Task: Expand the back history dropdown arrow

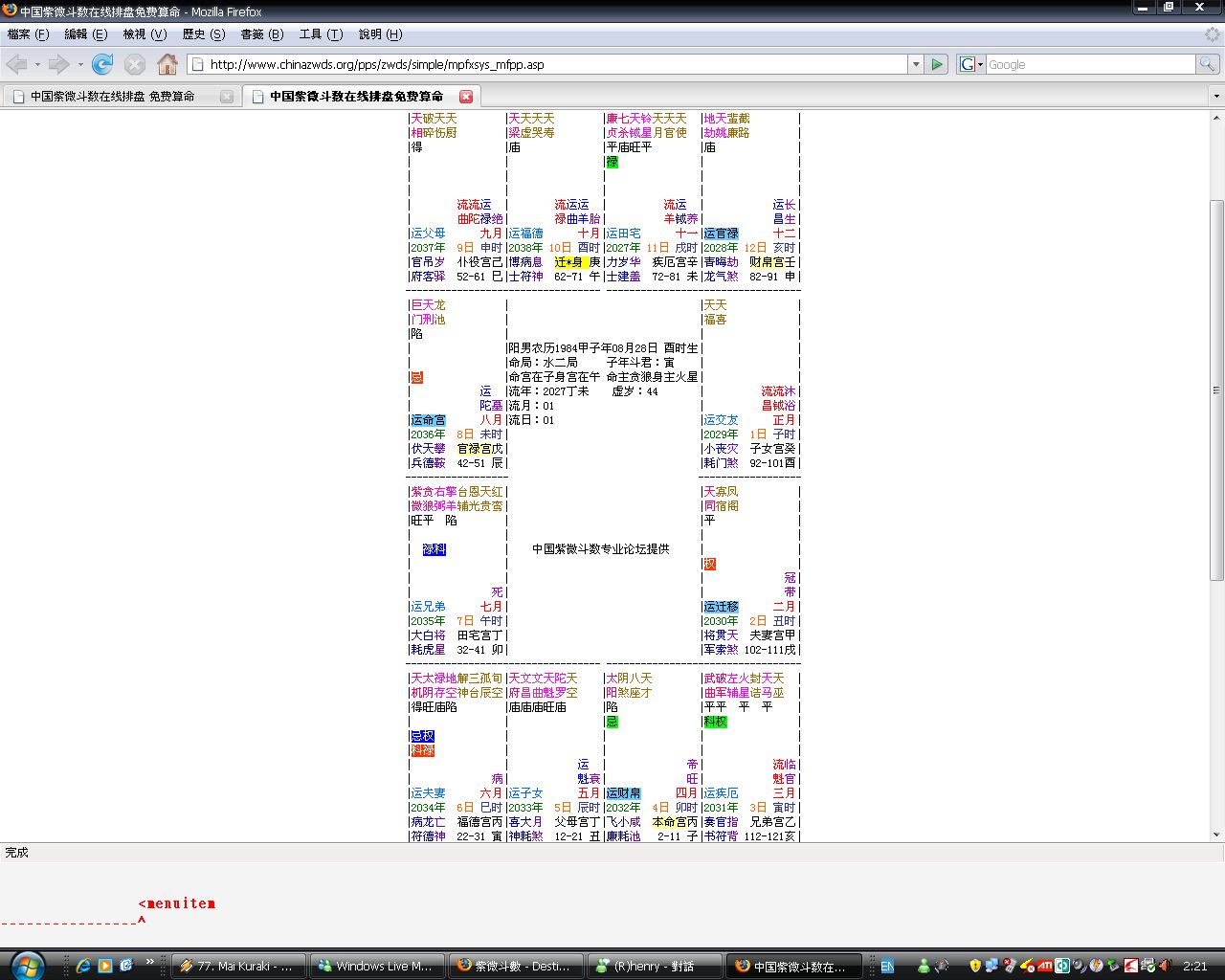Action: tap(37, 64)
